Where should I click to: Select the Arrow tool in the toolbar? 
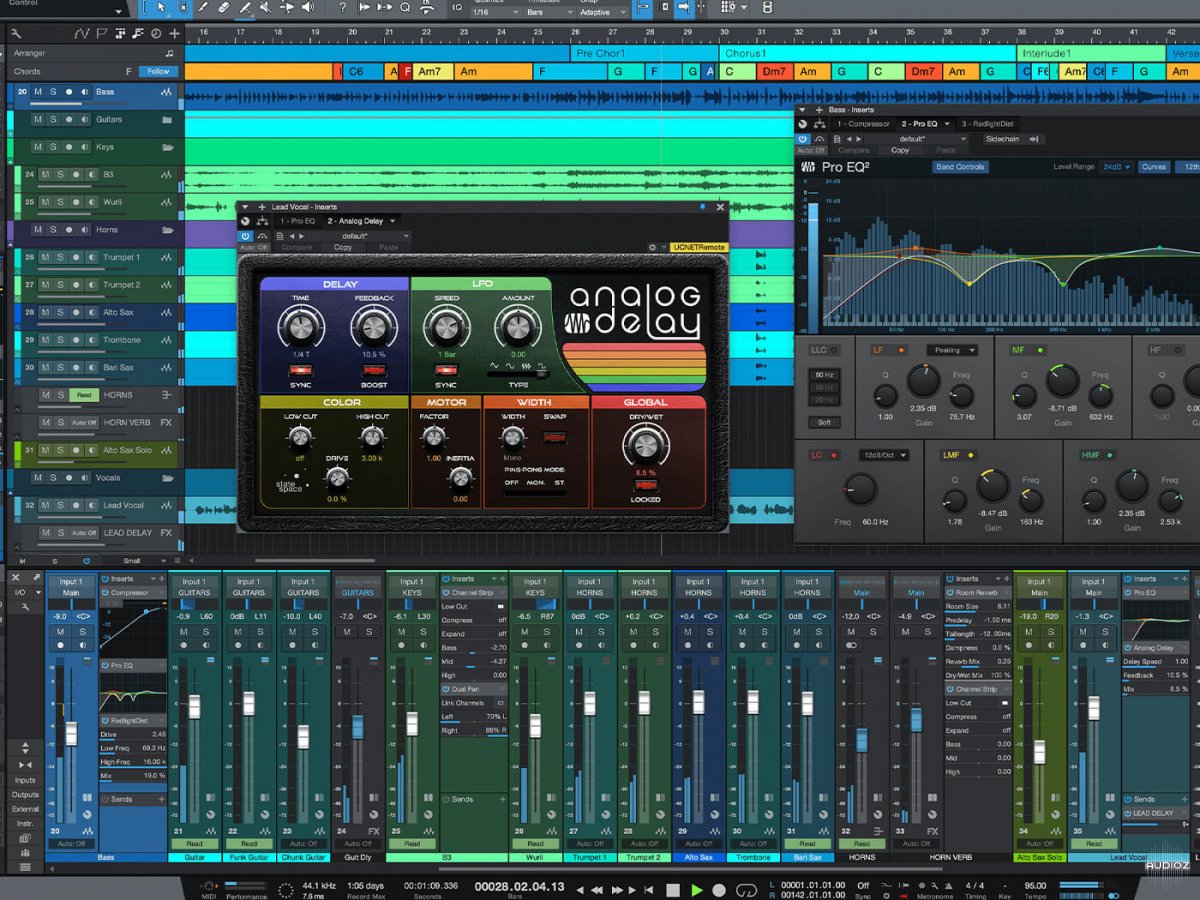(x=161, y=8)
